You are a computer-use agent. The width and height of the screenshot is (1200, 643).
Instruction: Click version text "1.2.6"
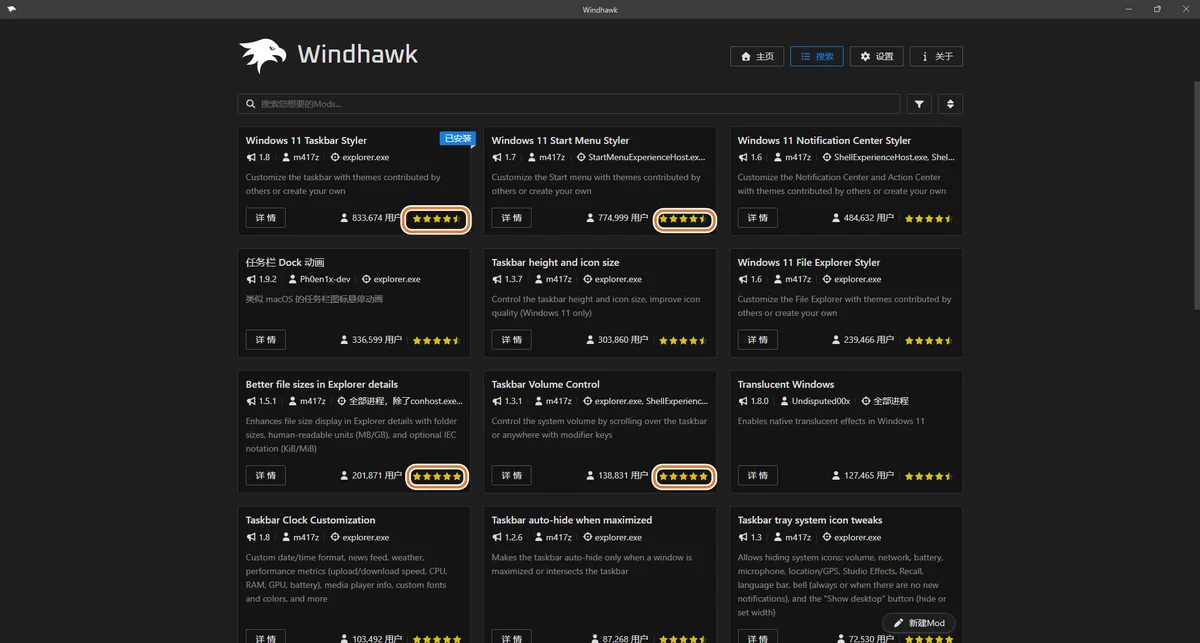514,537
